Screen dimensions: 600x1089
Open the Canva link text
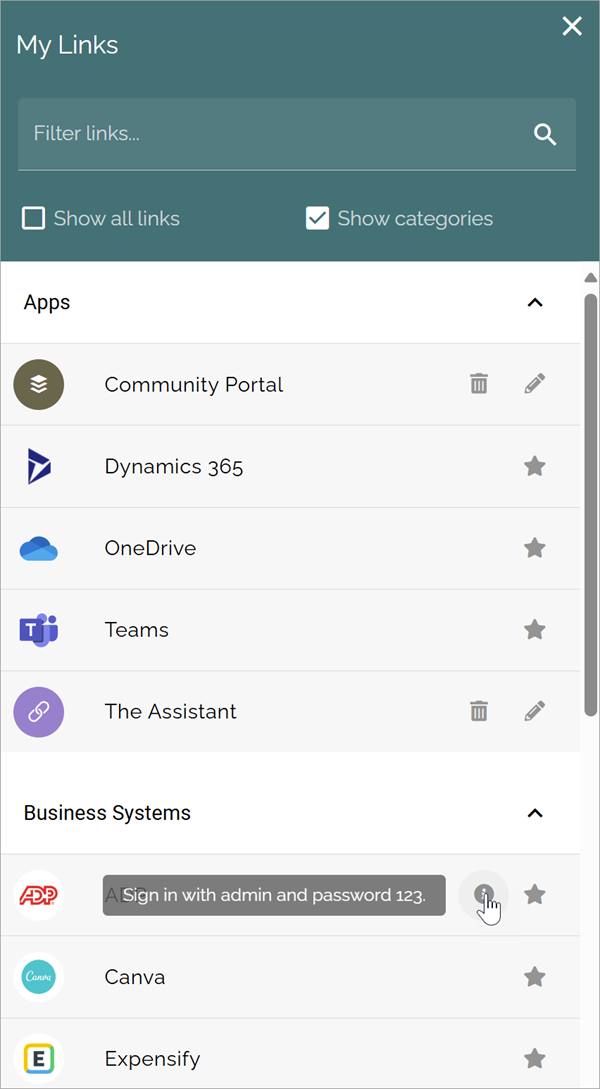click(135, 977)
